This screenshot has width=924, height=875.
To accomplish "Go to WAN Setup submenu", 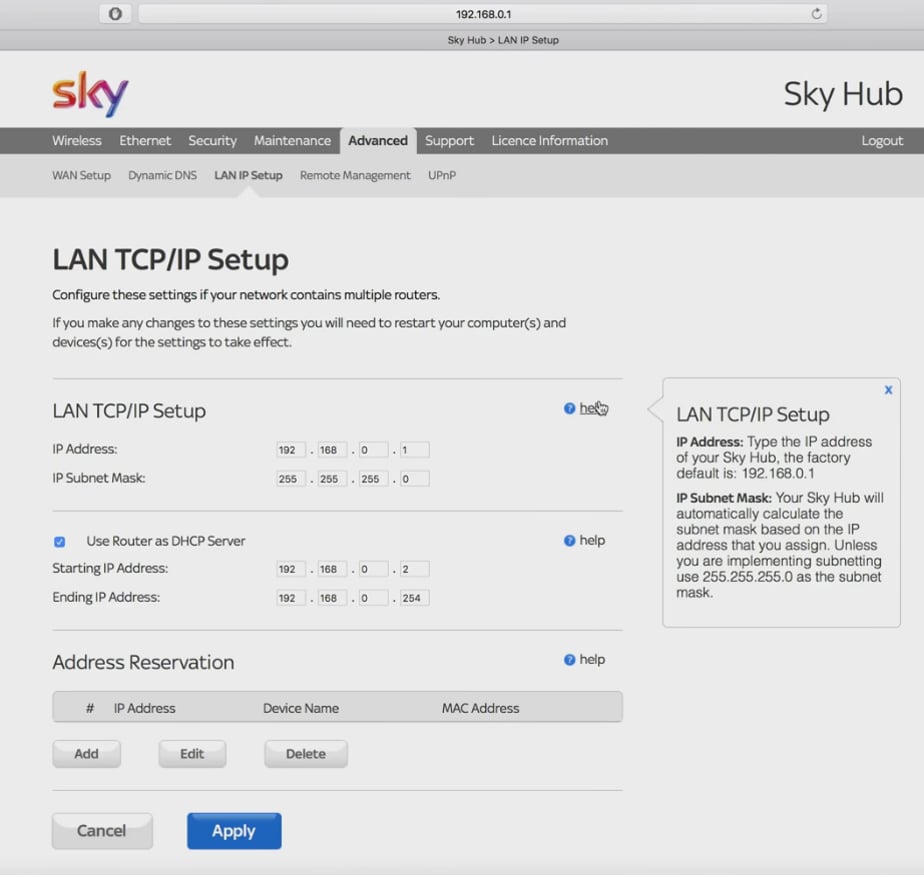I will (81, 176).
